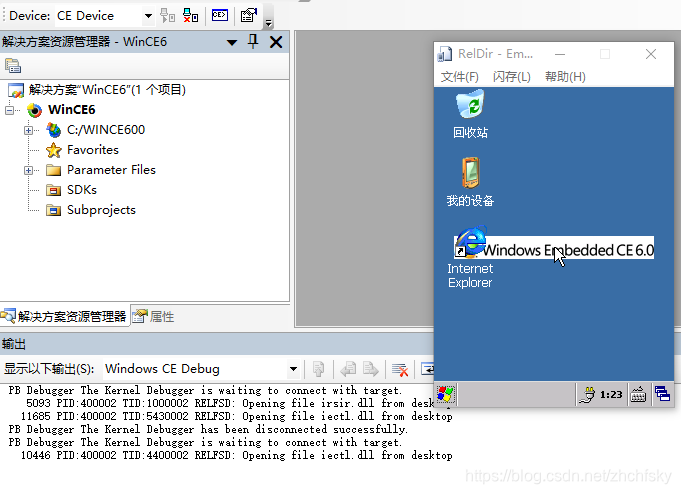Click the 1:23 taskbar clock
Viewport: 681px width, 494px height.
pyautogui.click(x=611, y=395)
